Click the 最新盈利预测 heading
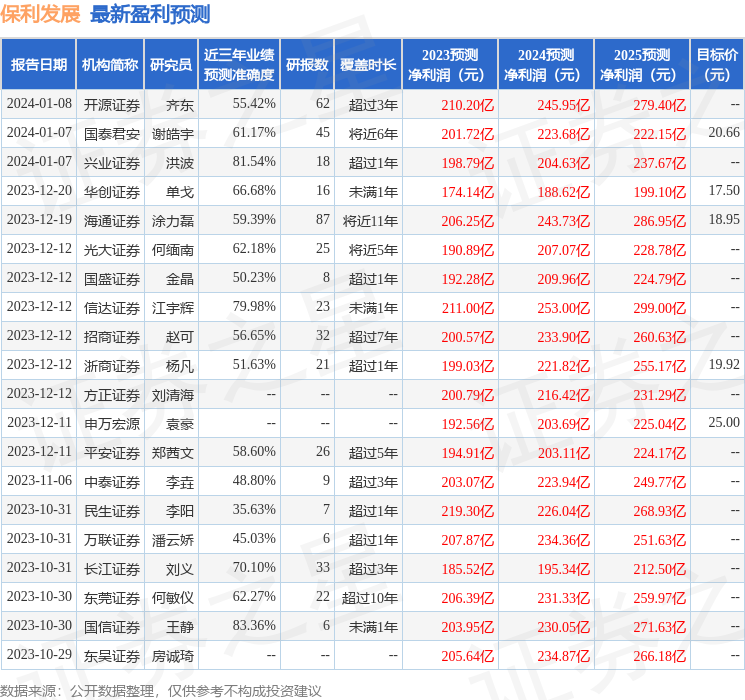 click(150, 13)
